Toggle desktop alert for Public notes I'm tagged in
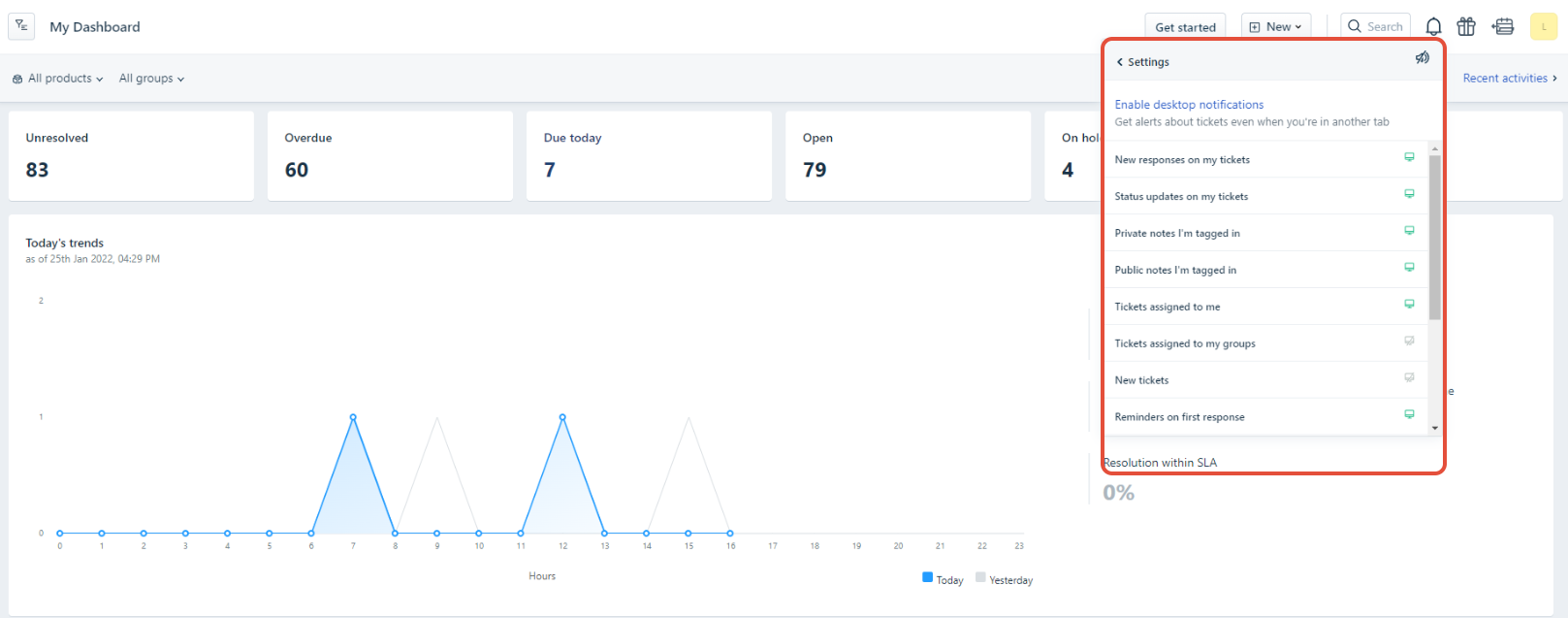The image size is (1568, 618). point(1409,268)
